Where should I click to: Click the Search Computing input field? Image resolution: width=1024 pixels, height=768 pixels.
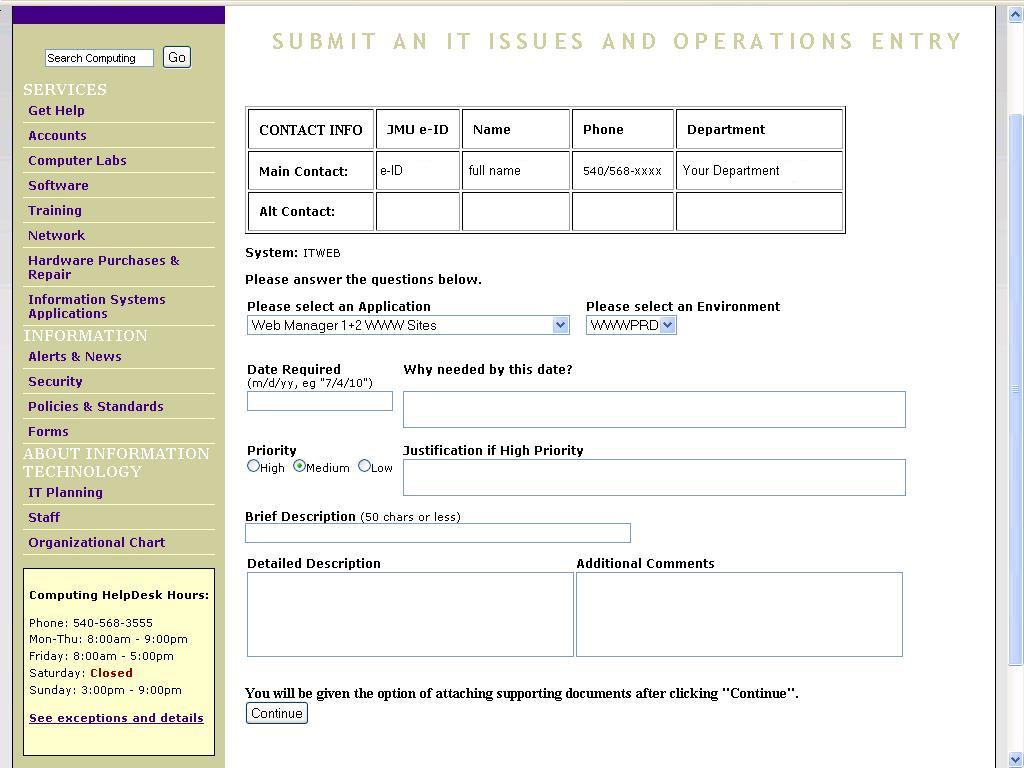tap(99, 58)
